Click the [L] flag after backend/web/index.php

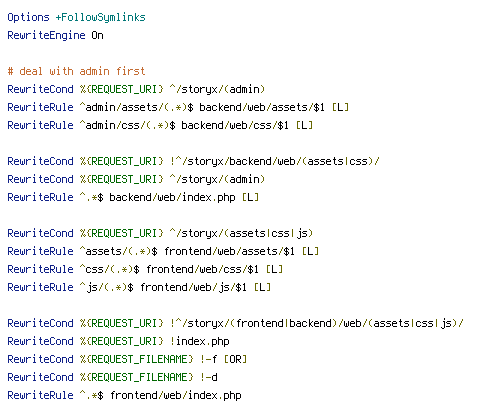pos(250,197)
